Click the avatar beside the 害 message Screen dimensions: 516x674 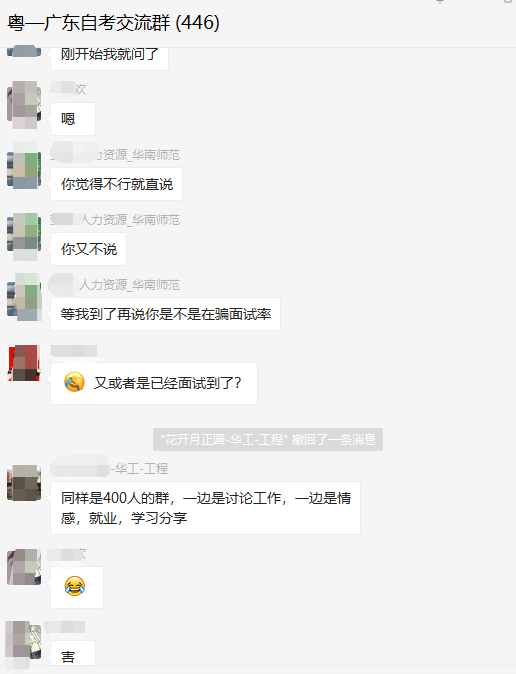point(24,644)
